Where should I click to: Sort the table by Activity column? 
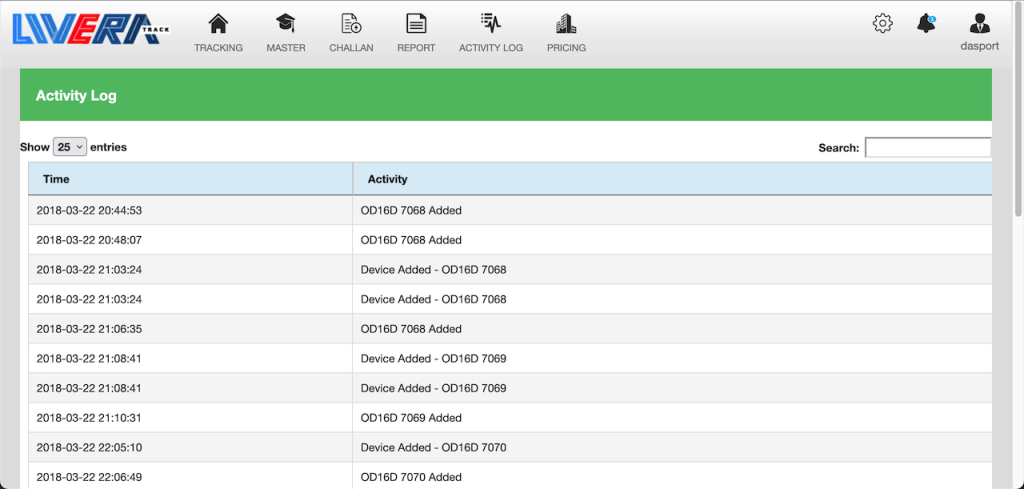670,179
